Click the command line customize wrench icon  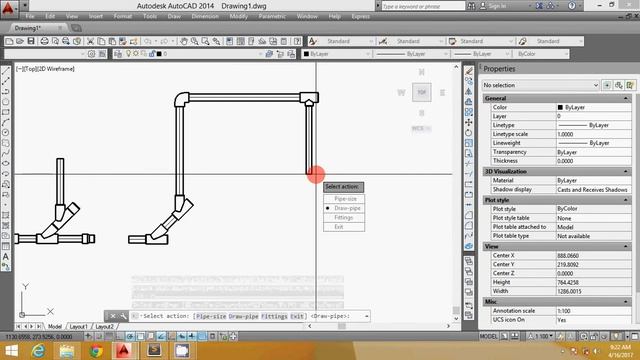click(123, 316)
